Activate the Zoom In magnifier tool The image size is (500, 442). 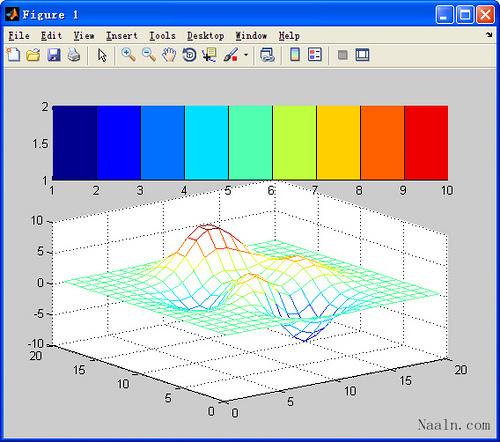[x=128, y=55]
